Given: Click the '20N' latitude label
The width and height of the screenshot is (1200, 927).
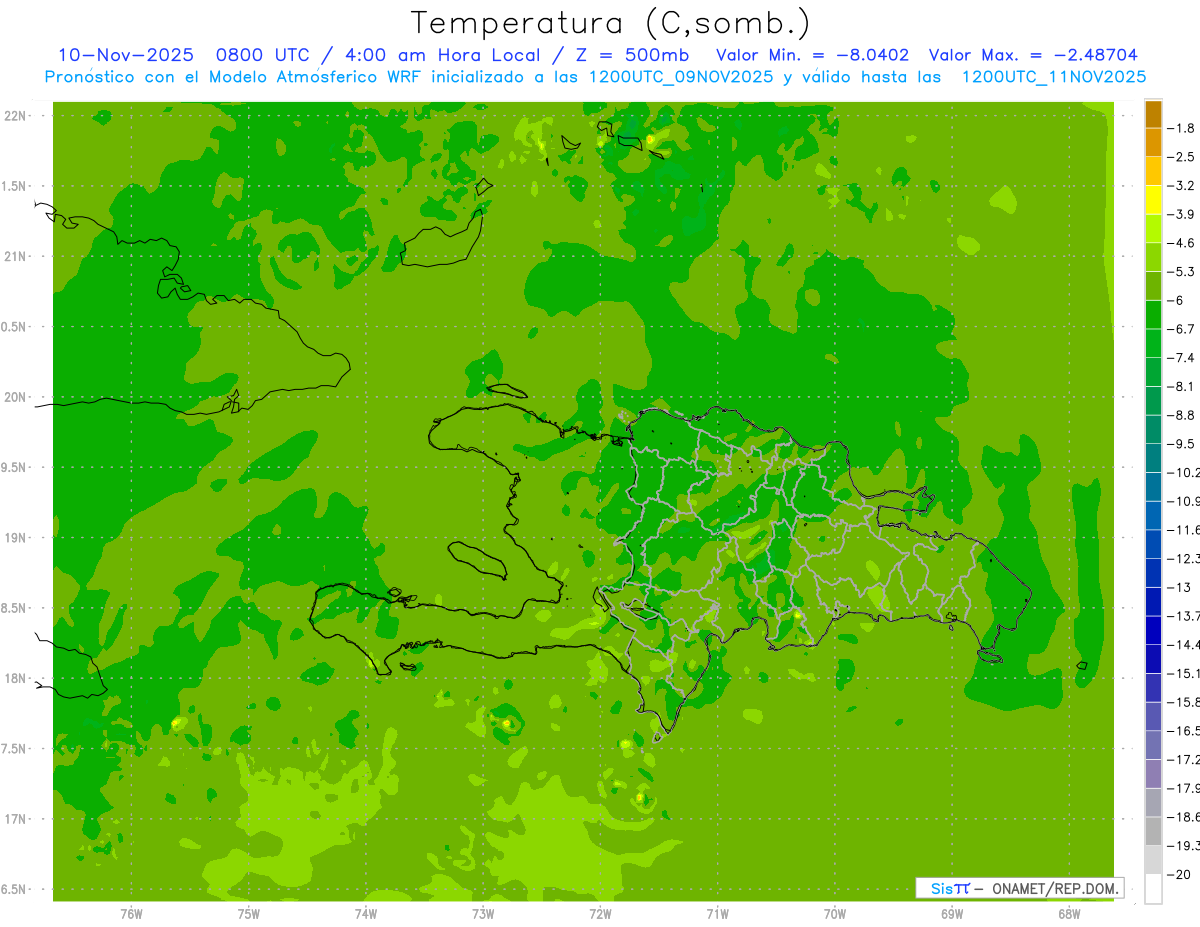Looking at the screenshot, I should (x=16, y=397).
